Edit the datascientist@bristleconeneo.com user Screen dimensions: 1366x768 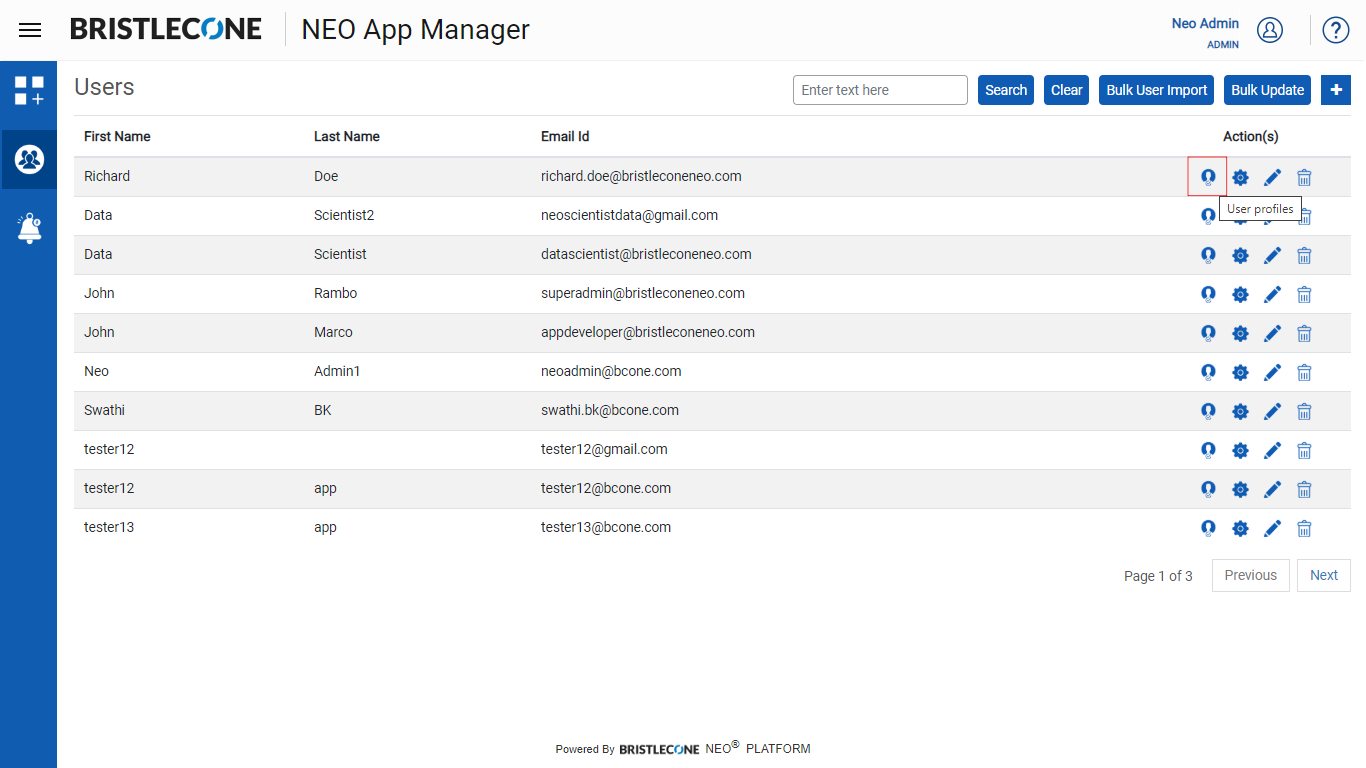1272,255
